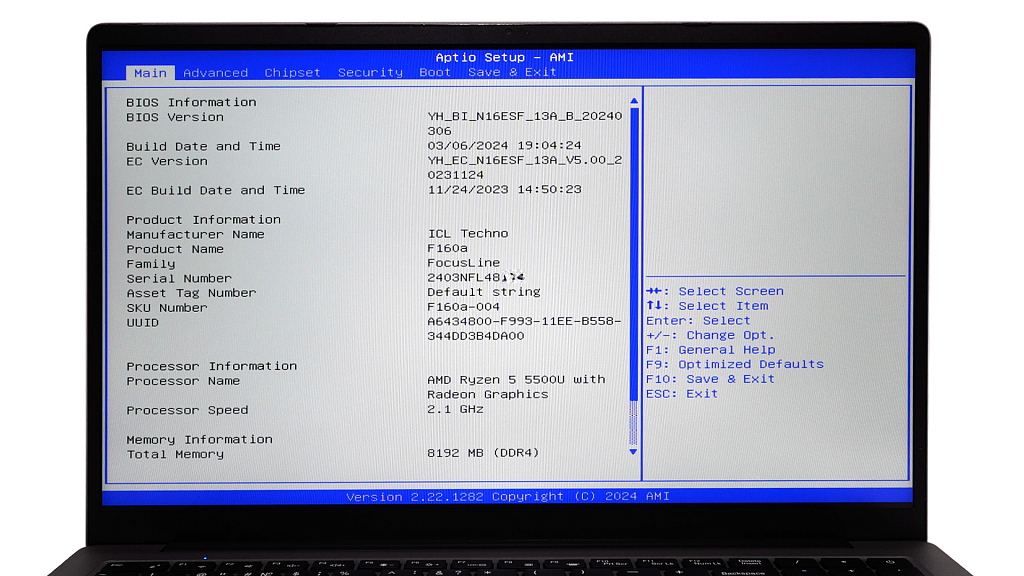Open the Save & Exit tab
Viewport: 1024px width, 576px height.
click(512, 73)
